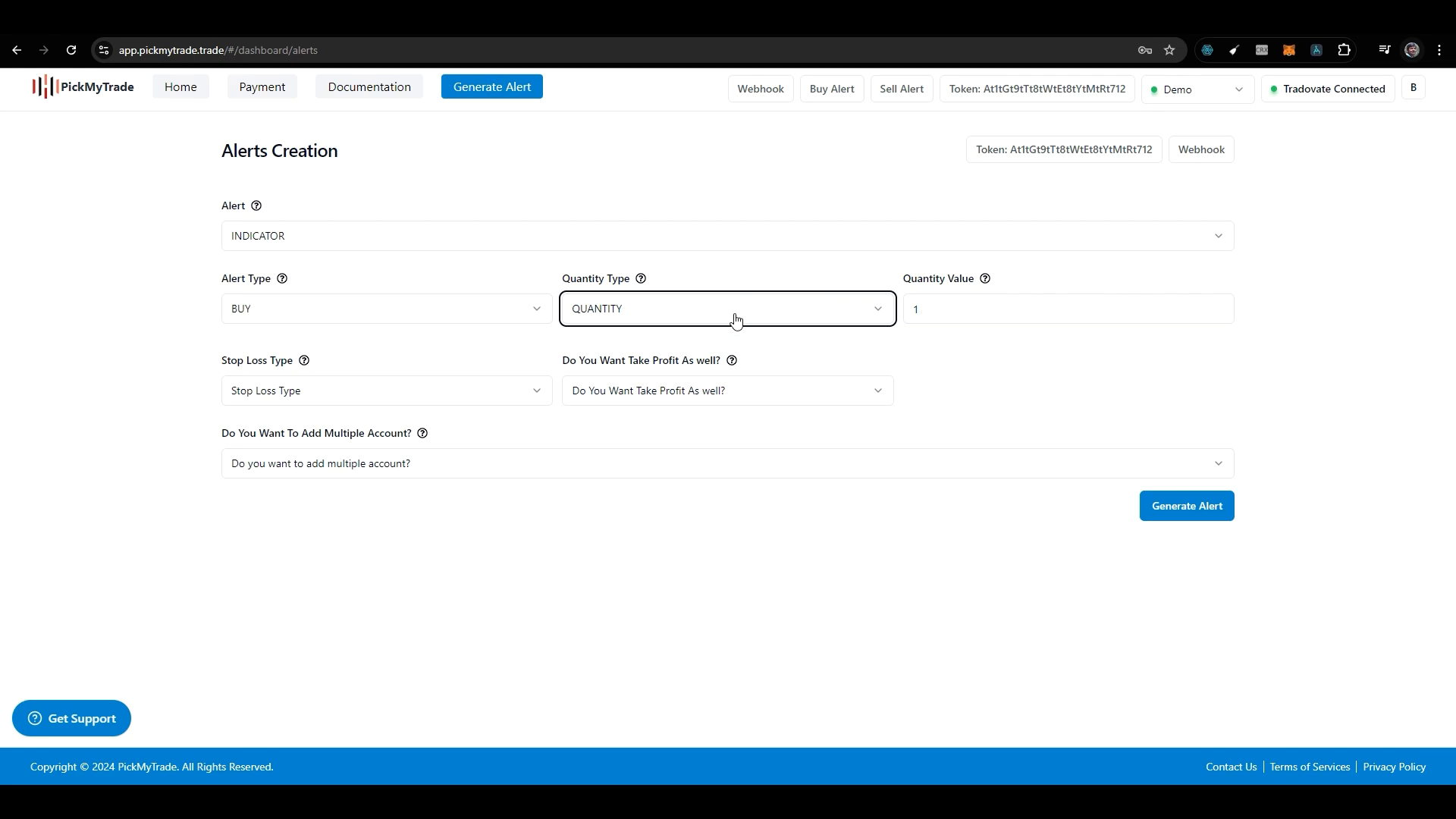Click the question mark icon next to Alert
The height and width of the screenshot is (819, 1456).
(x=256, y=205)
